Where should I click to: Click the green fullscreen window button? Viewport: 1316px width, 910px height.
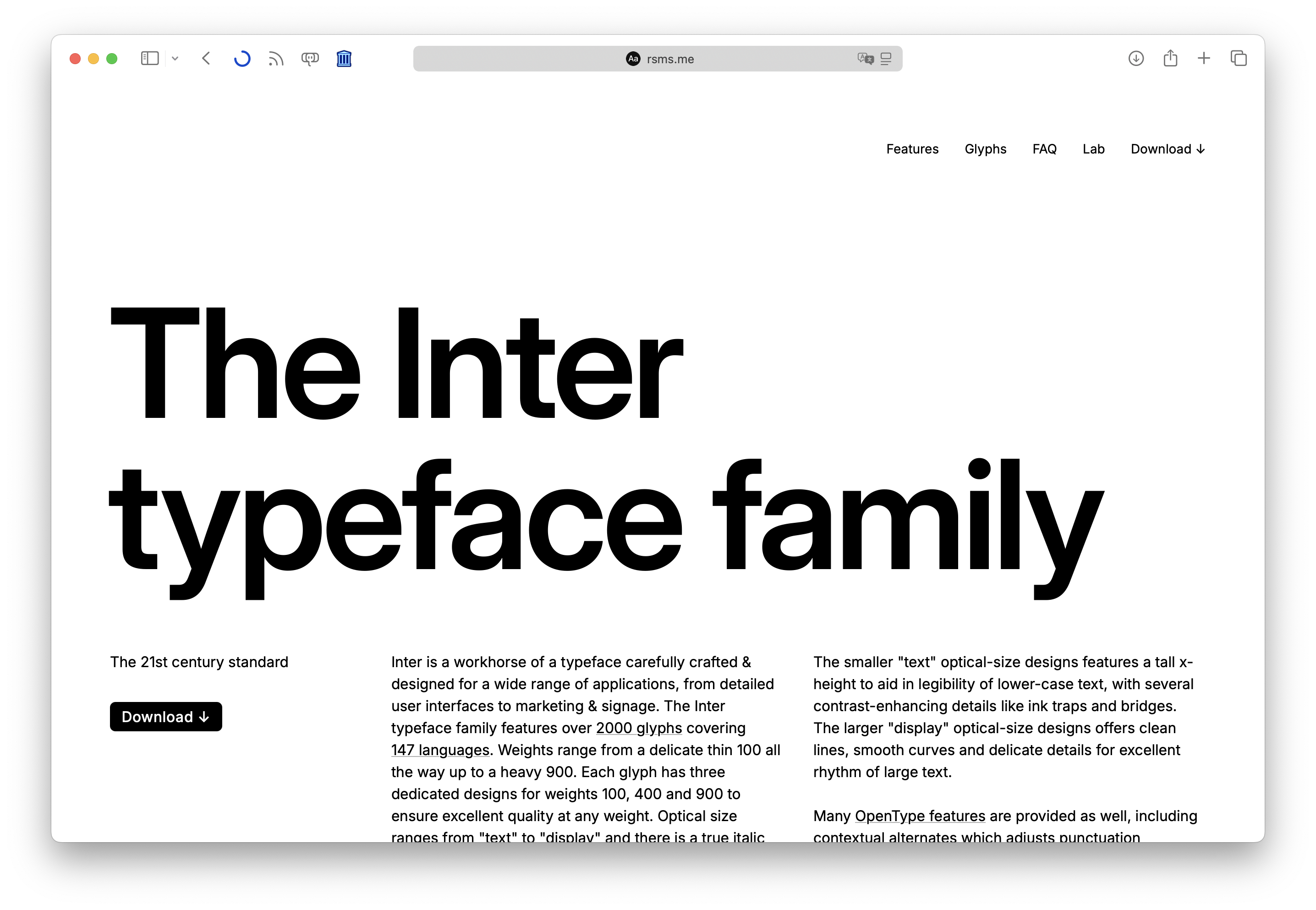[112, 59]
